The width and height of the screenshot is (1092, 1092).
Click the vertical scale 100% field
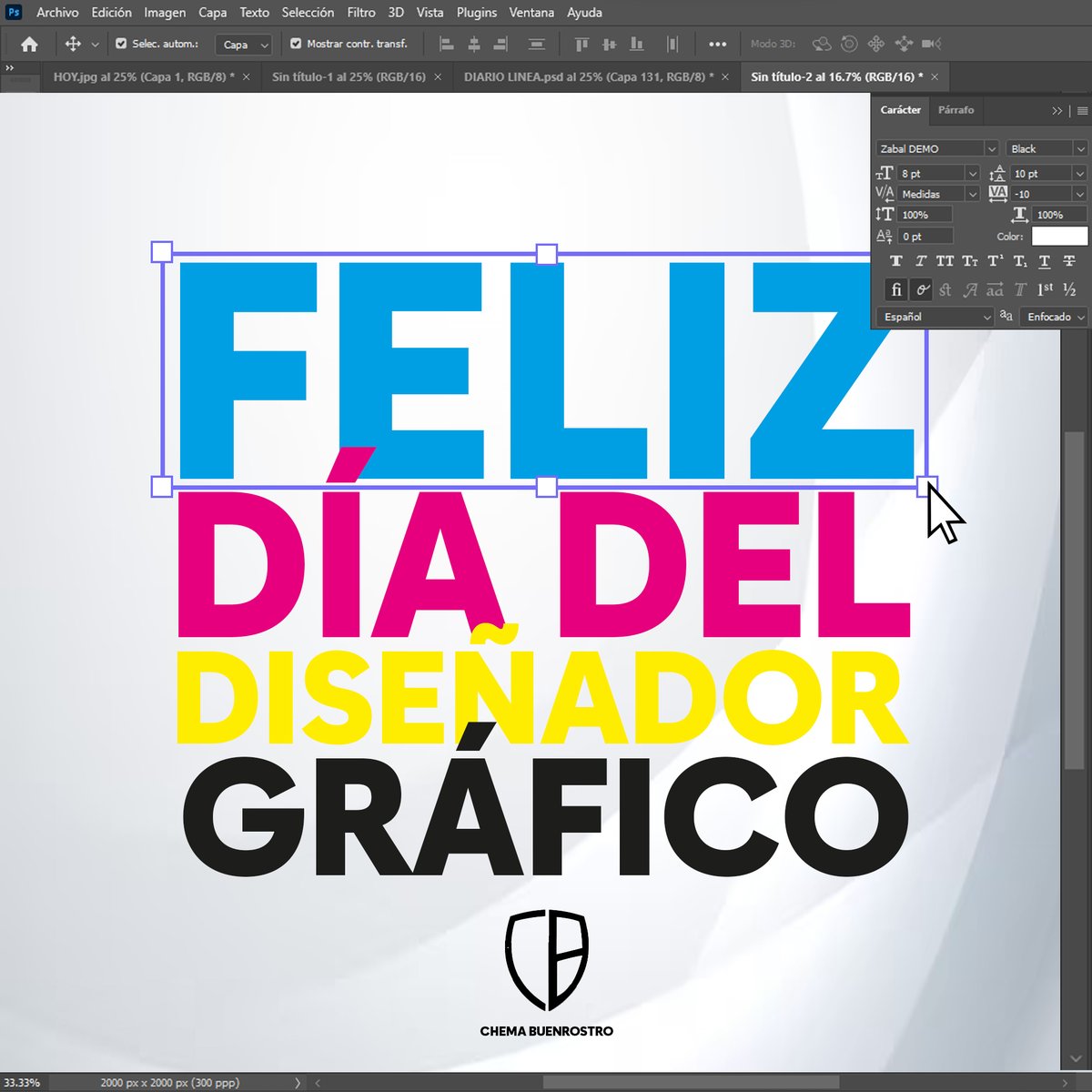(x=925, y=215)
